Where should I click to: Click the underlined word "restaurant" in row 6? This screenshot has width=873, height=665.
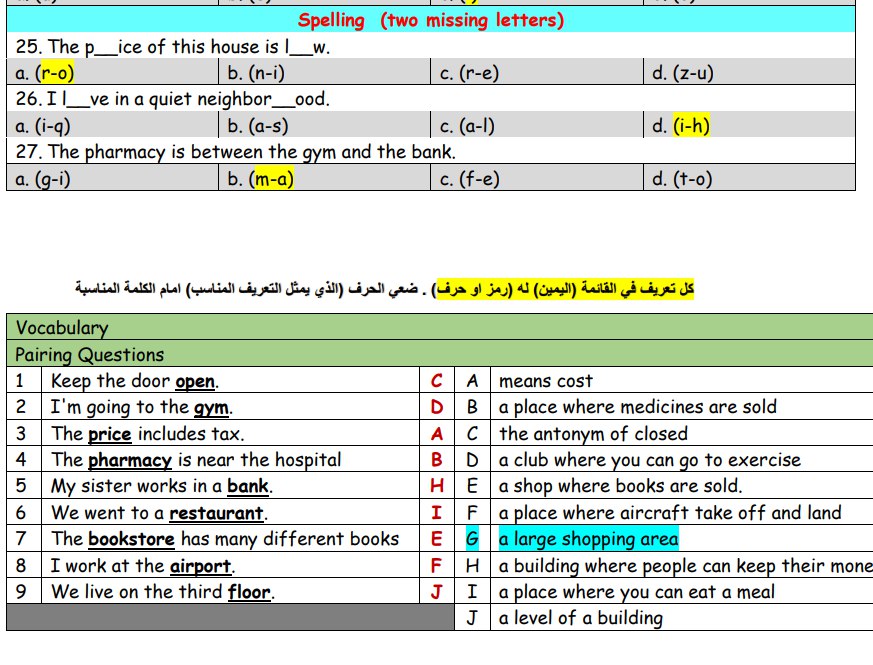click(216, 513)
